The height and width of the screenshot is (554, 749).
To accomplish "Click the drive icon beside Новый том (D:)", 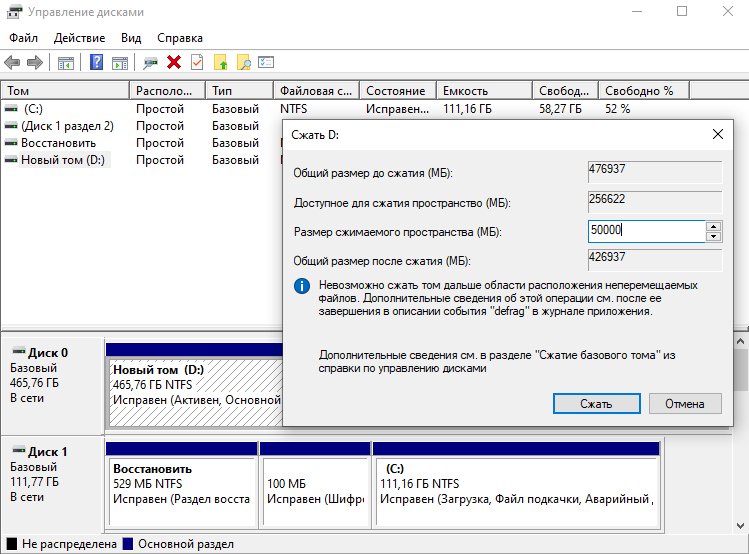I will coord(11,160).
